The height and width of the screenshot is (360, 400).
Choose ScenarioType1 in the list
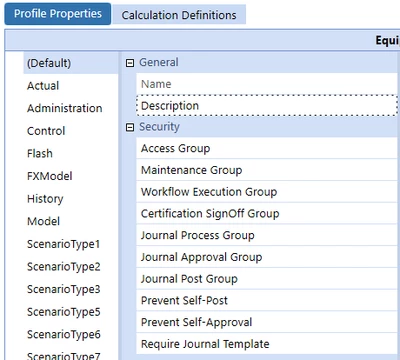click(x=71, y=244)
